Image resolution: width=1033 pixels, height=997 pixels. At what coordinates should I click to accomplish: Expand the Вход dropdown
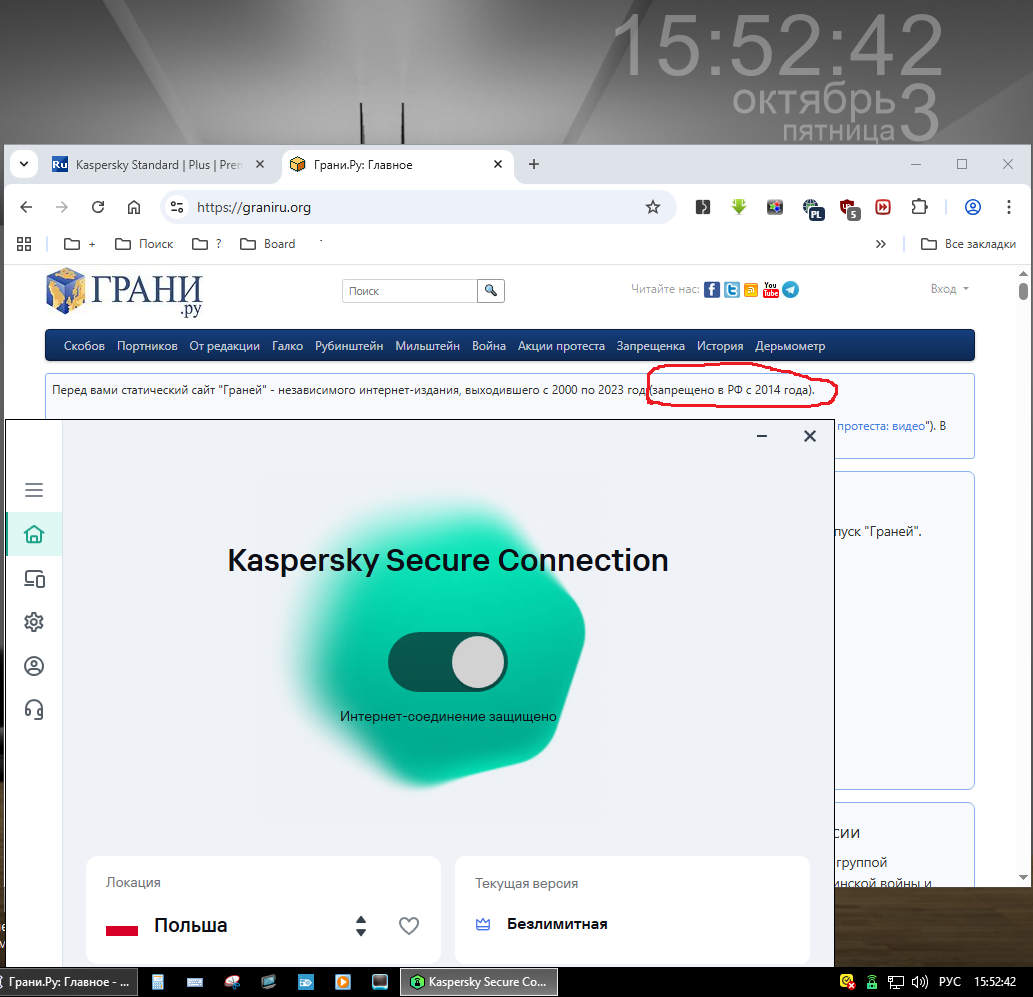coord(949,289)
